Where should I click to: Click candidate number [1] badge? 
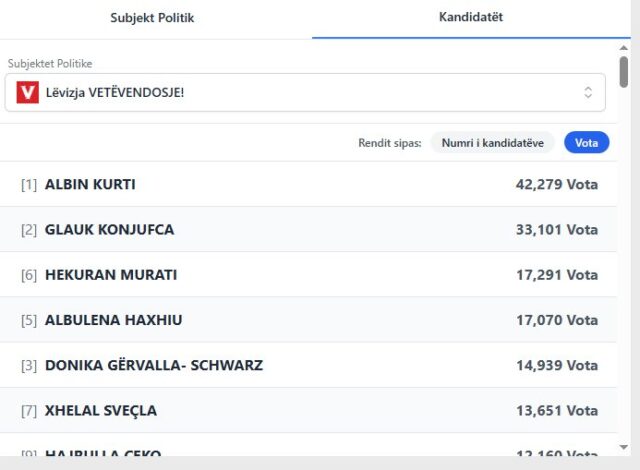(29, 184)
